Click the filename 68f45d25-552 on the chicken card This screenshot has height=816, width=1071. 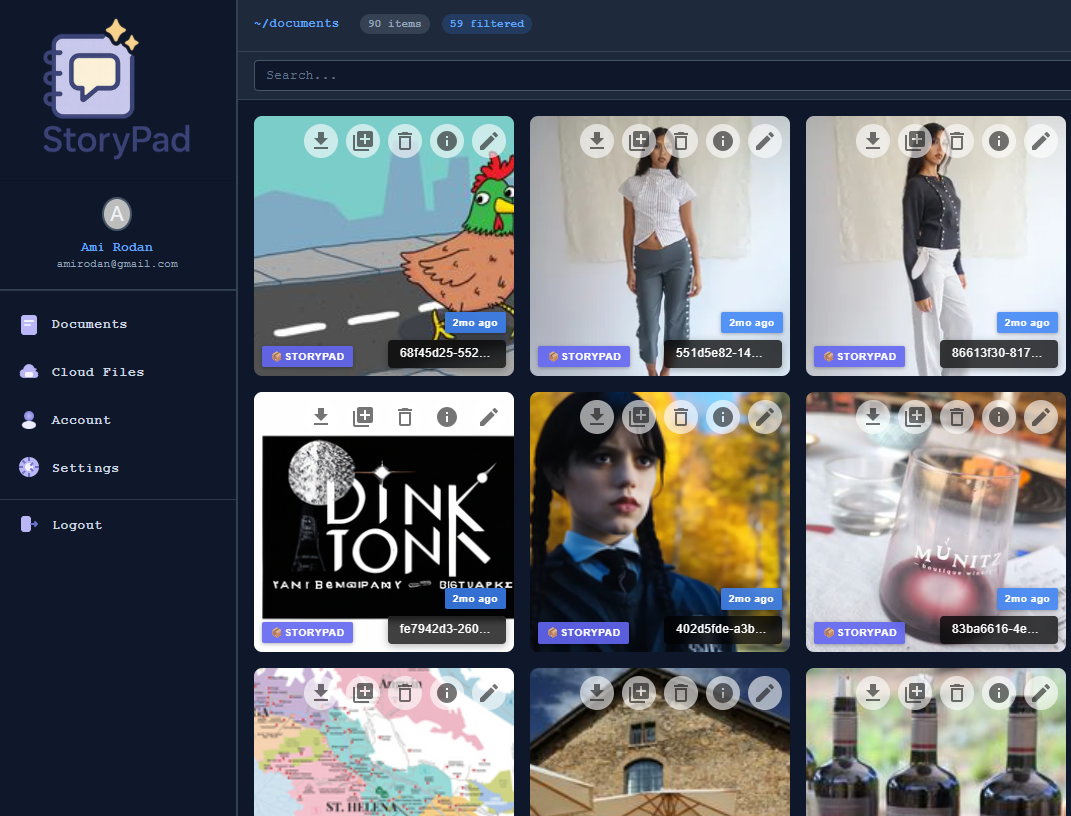(x=448, y=353)
